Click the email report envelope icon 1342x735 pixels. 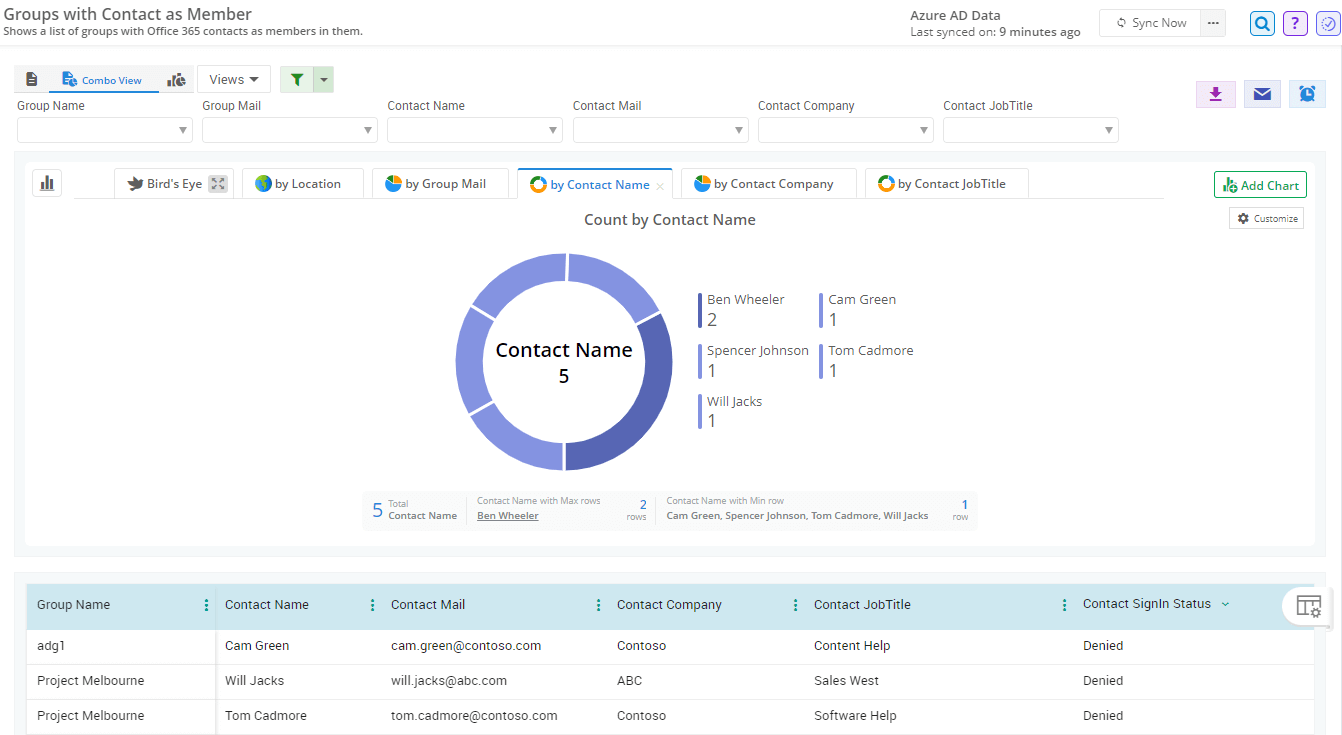click(1262, 94)
